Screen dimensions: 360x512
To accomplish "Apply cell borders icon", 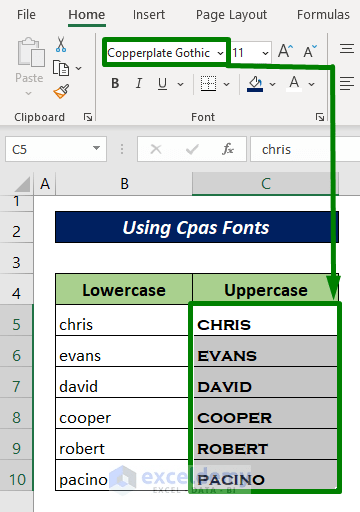I will pyautogui.click(x=208, y=83).
